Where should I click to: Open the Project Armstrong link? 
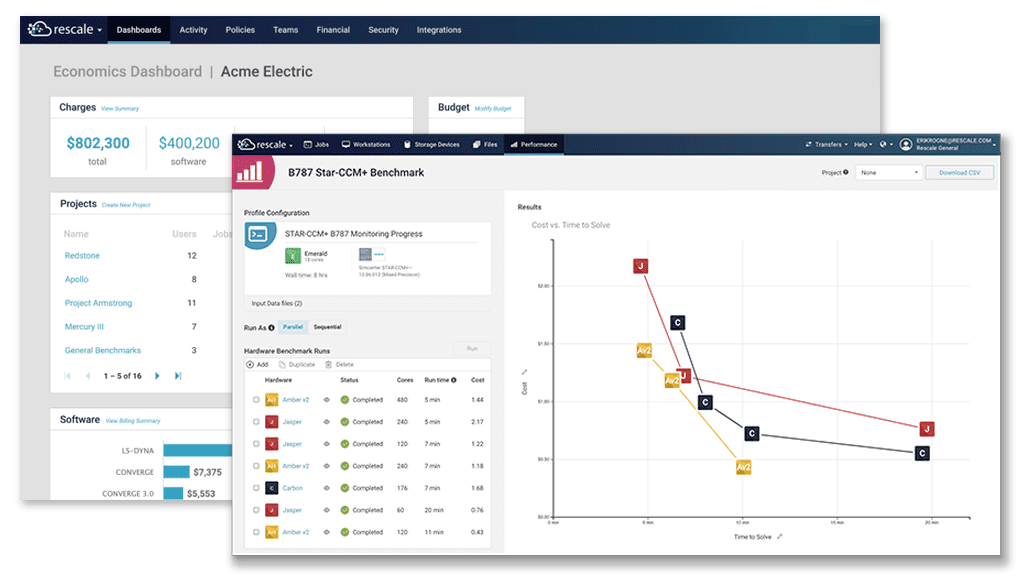[x=98, y=303]
